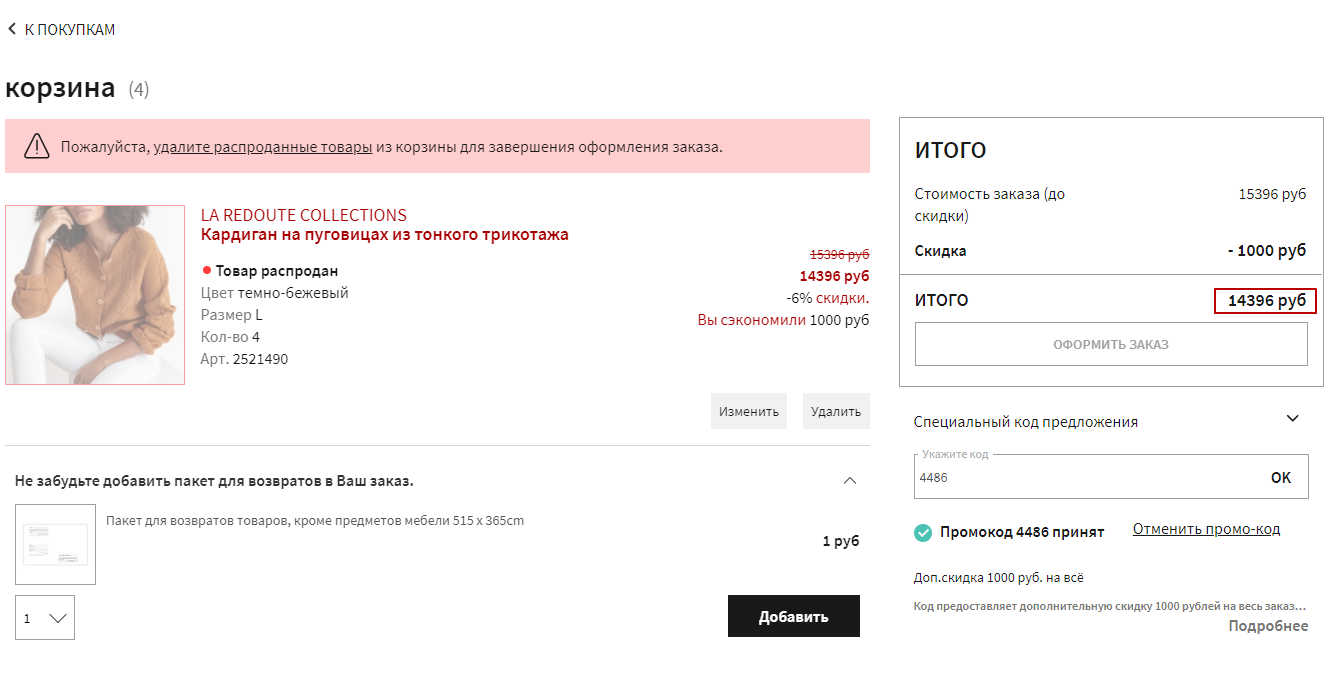Open the cardigan product thumbnail
The image size is (1344, 690).
coord(95,295)
